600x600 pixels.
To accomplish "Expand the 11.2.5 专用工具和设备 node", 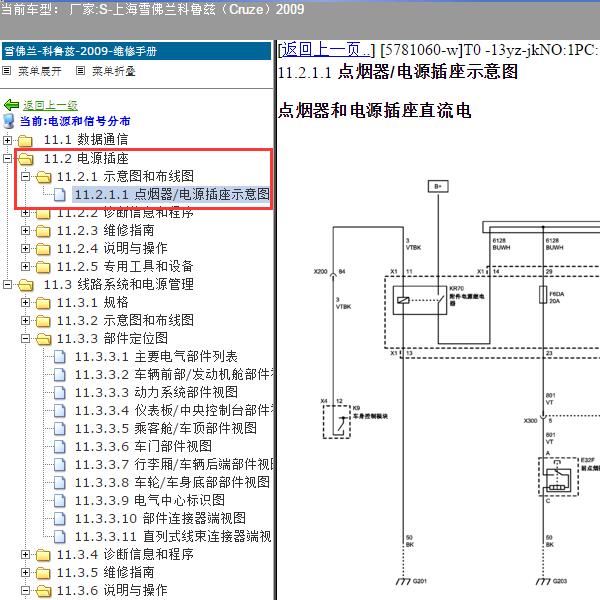I will click(25, 266).
